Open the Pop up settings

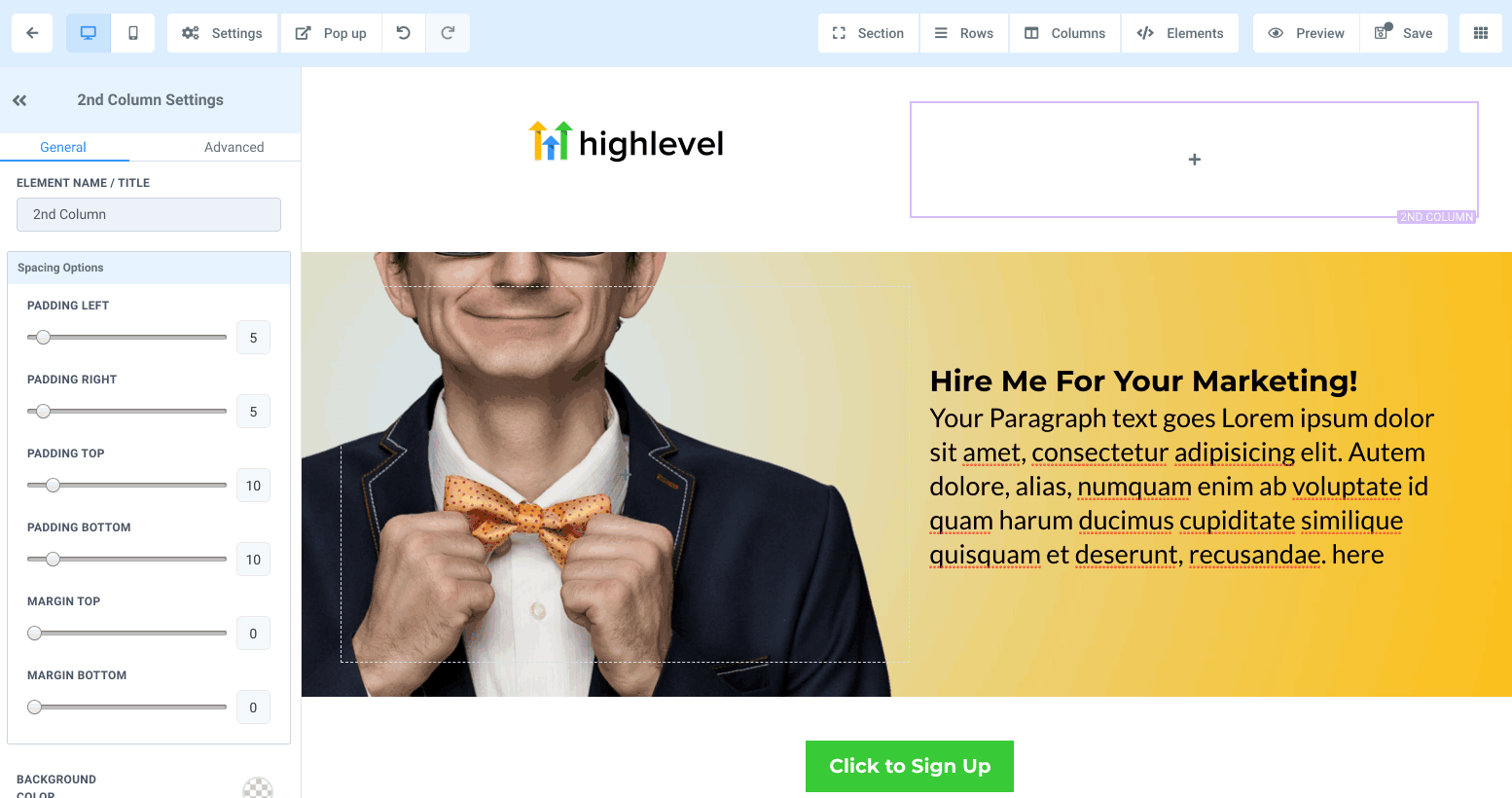[x=332, y=33]
